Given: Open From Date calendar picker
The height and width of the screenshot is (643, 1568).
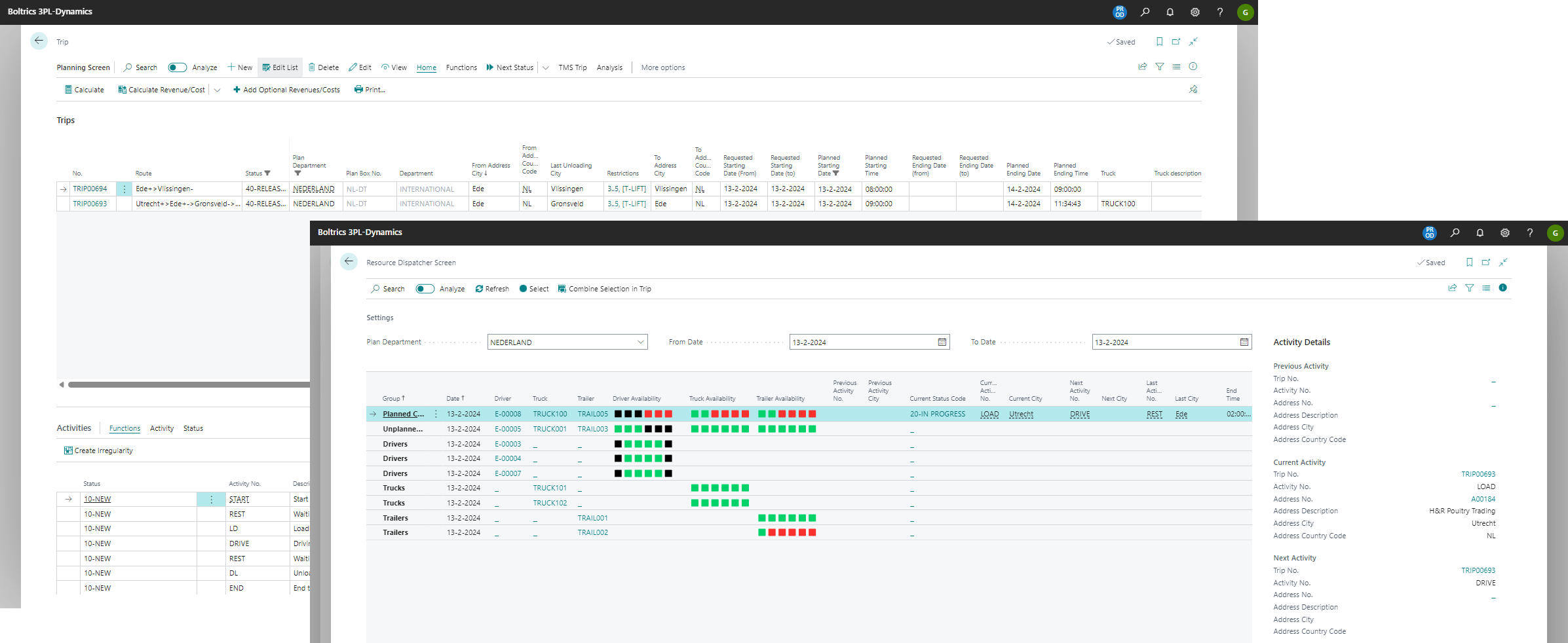Looking at the screenshot, I should (942, 342).
